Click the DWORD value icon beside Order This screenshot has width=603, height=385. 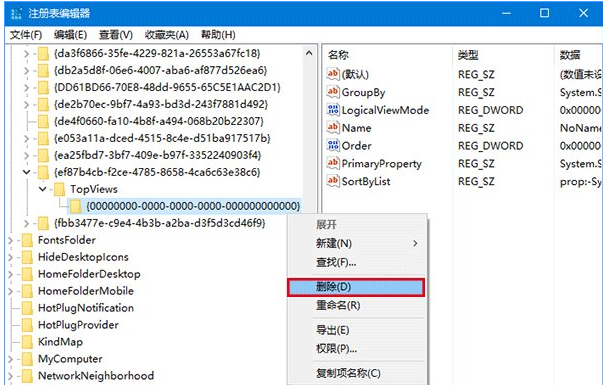[x=333, y=145]
